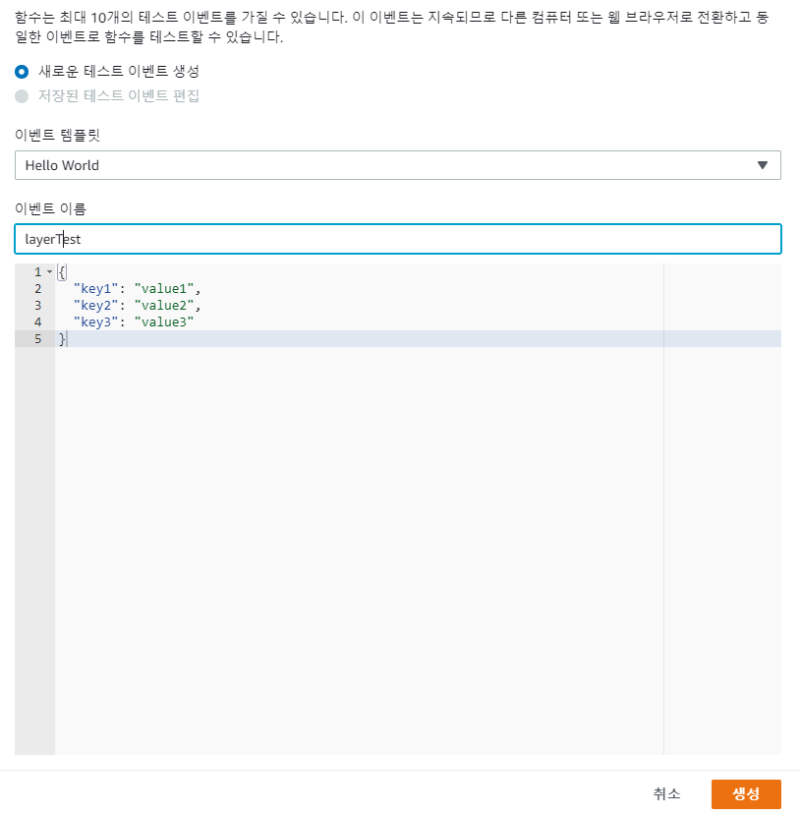The width and height of the screenshot is (800, 816).
Task: Place cursor on the "key1" property
Action: point(88,288)
